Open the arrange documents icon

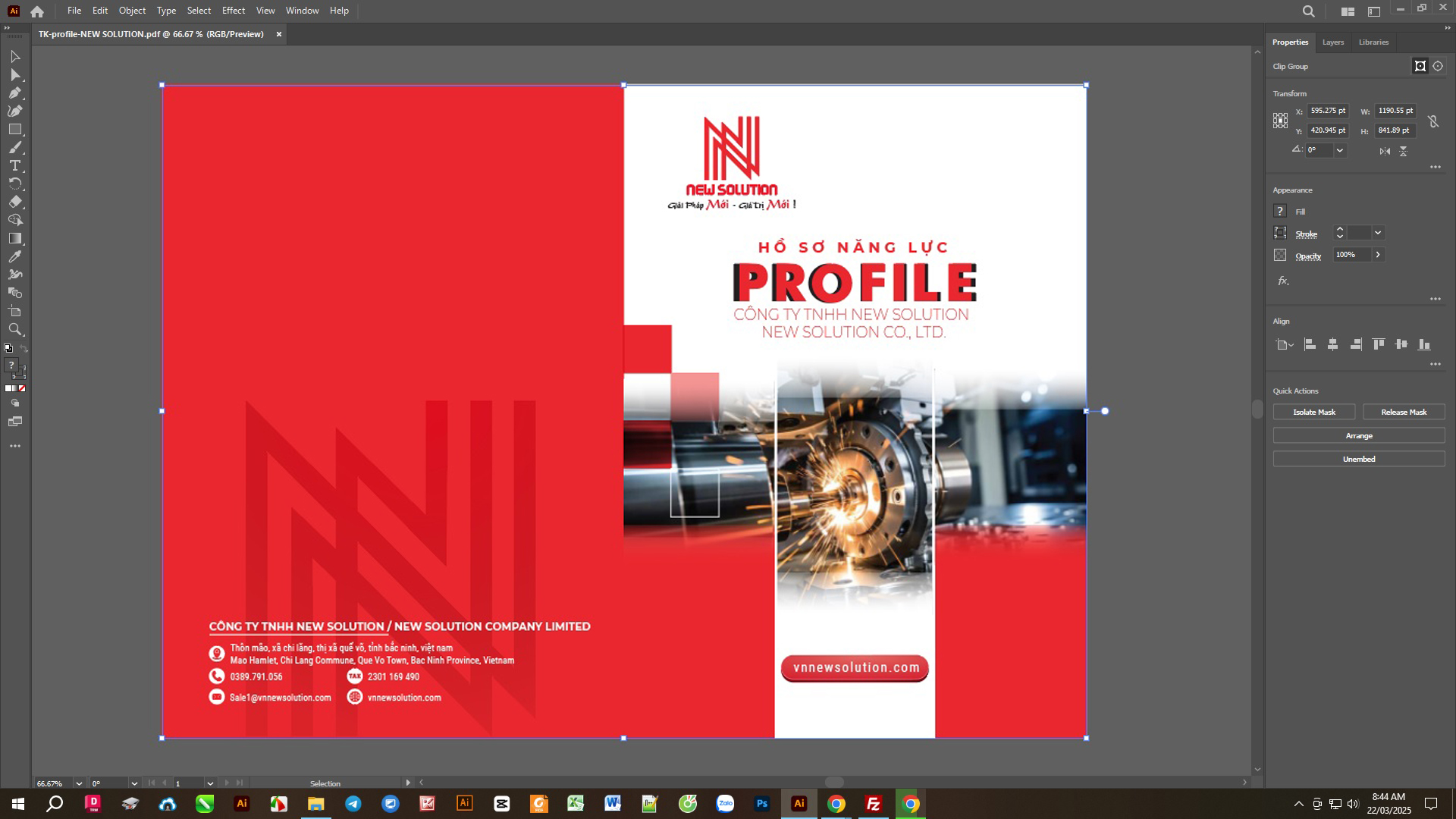1348,11
